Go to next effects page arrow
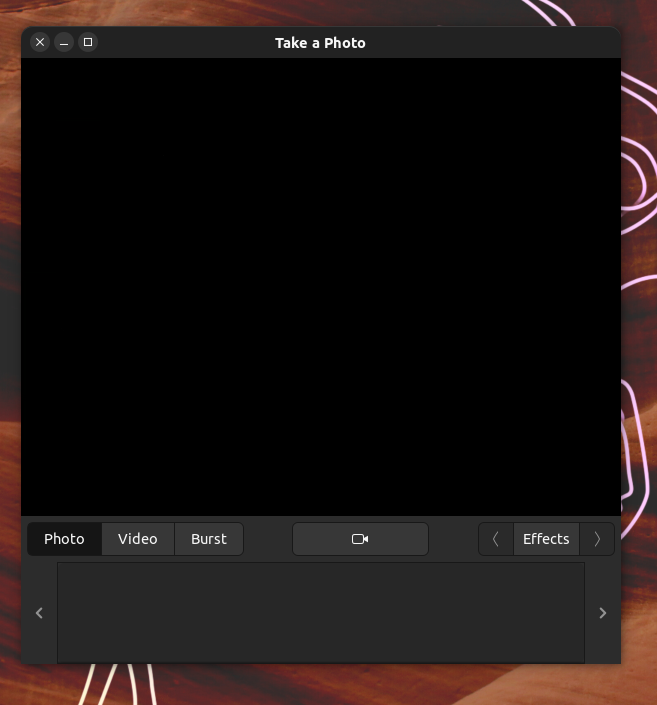The height and width of the screenshot is (705, 657). pos(597,539)
